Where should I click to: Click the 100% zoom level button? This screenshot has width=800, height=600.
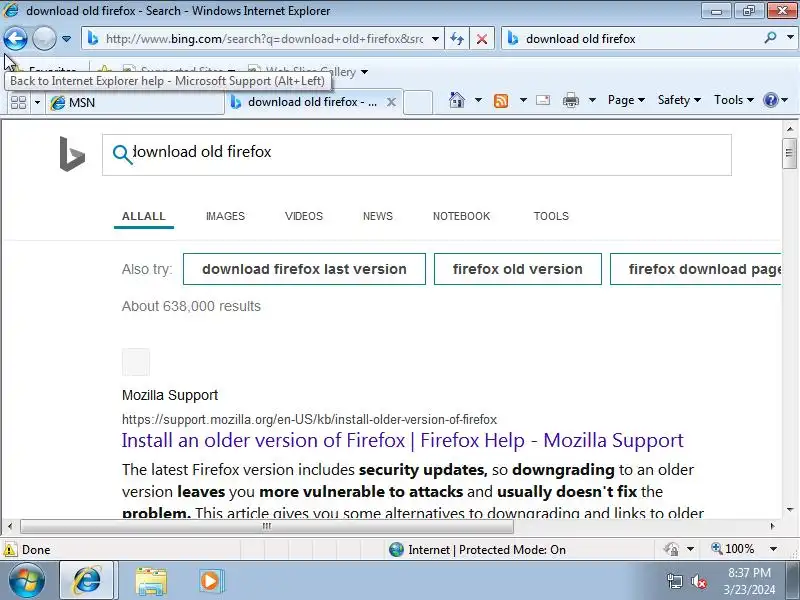coord(733,549)
